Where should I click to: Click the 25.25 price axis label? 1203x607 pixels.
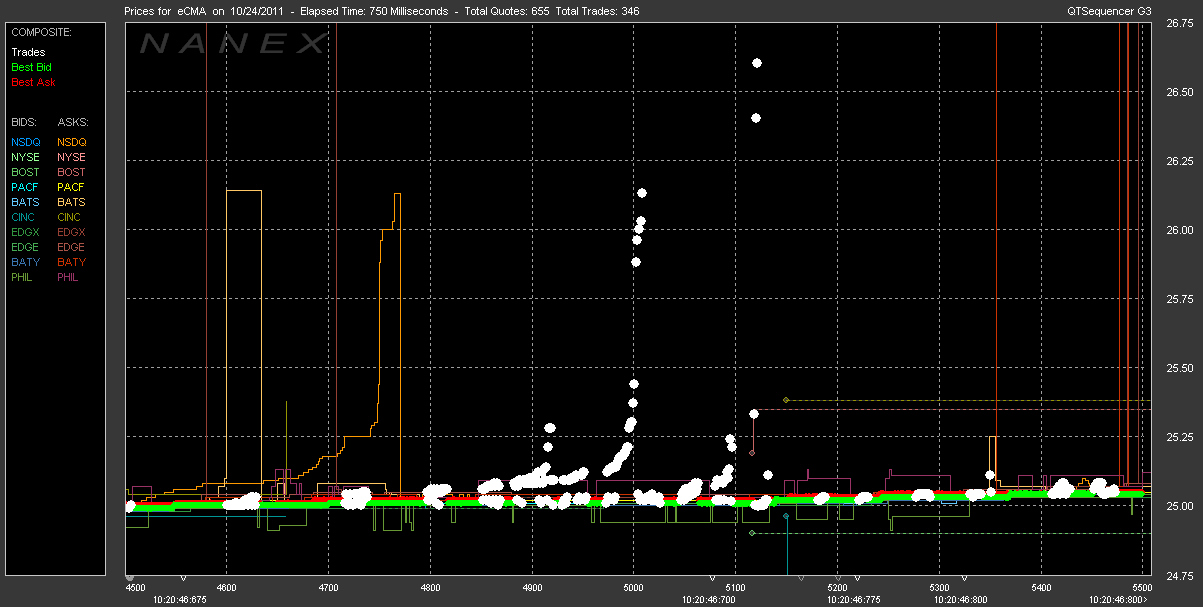coord(1181,437)
